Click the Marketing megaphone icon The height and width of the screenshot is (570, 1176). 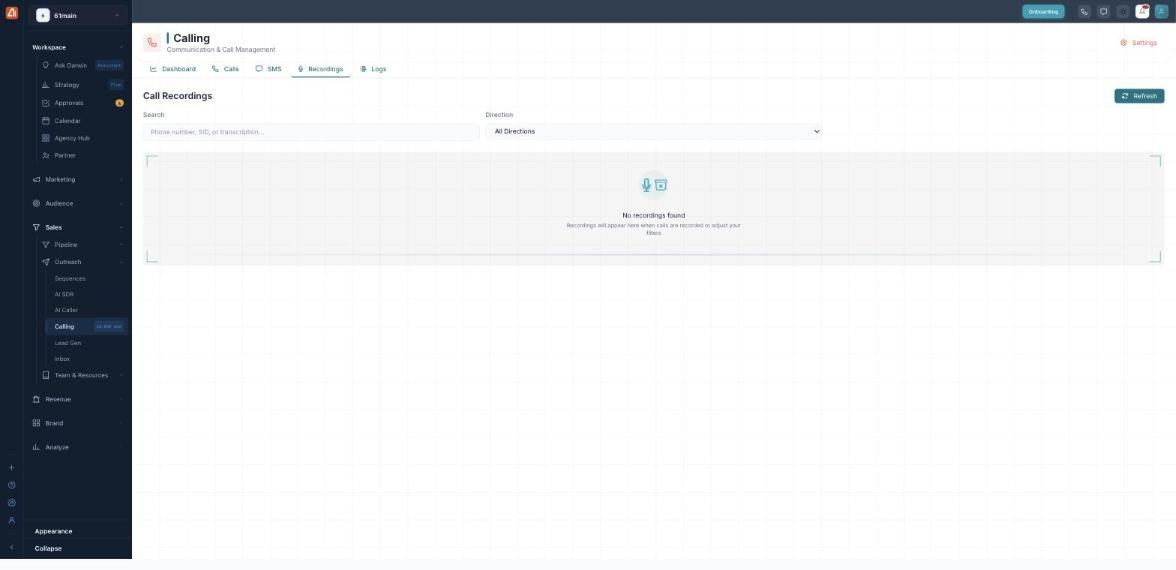tap(36, 179)
